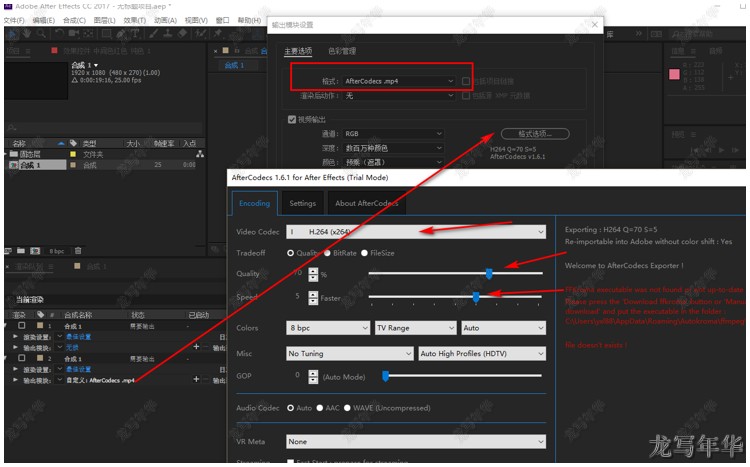Select the Brush tool
The image size is (750, 467).
[154, 33]
